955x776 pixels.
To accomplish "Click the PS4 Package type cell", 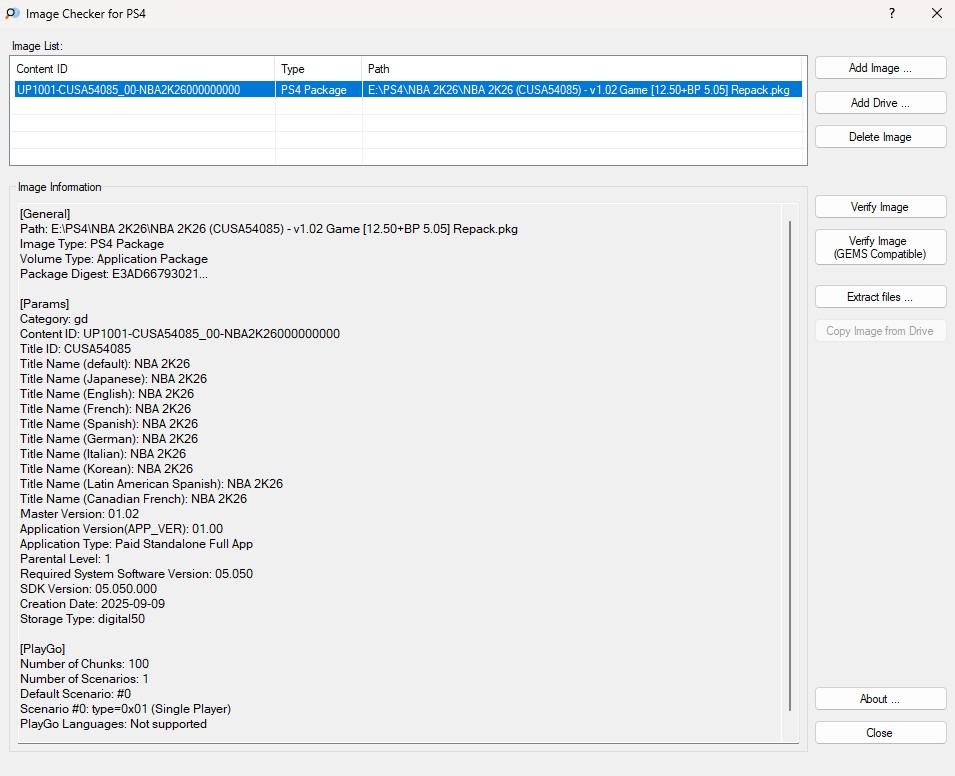I will tap(319, 90).
